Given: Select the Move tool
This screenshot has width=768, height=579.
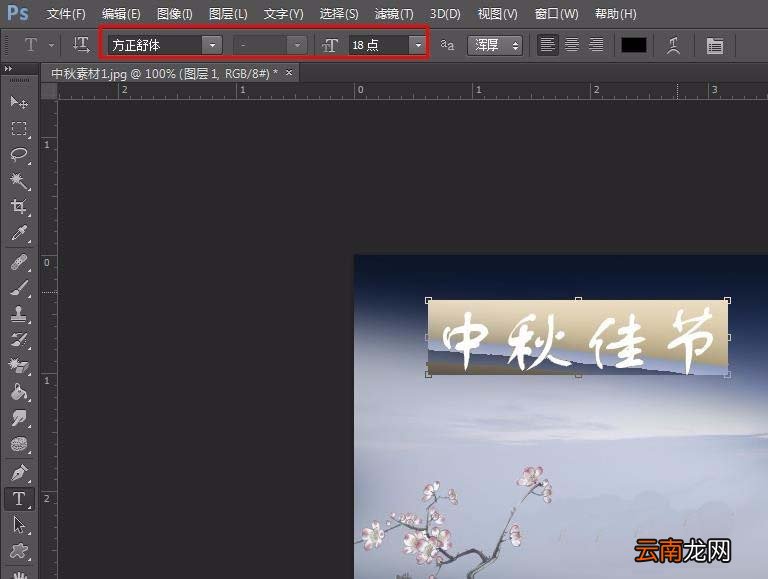Looking at the screenshot, I should 19,102.
